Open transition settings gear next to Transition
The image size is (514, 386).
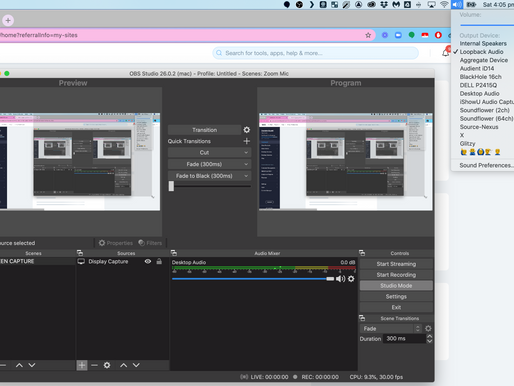tap(246, 130)
